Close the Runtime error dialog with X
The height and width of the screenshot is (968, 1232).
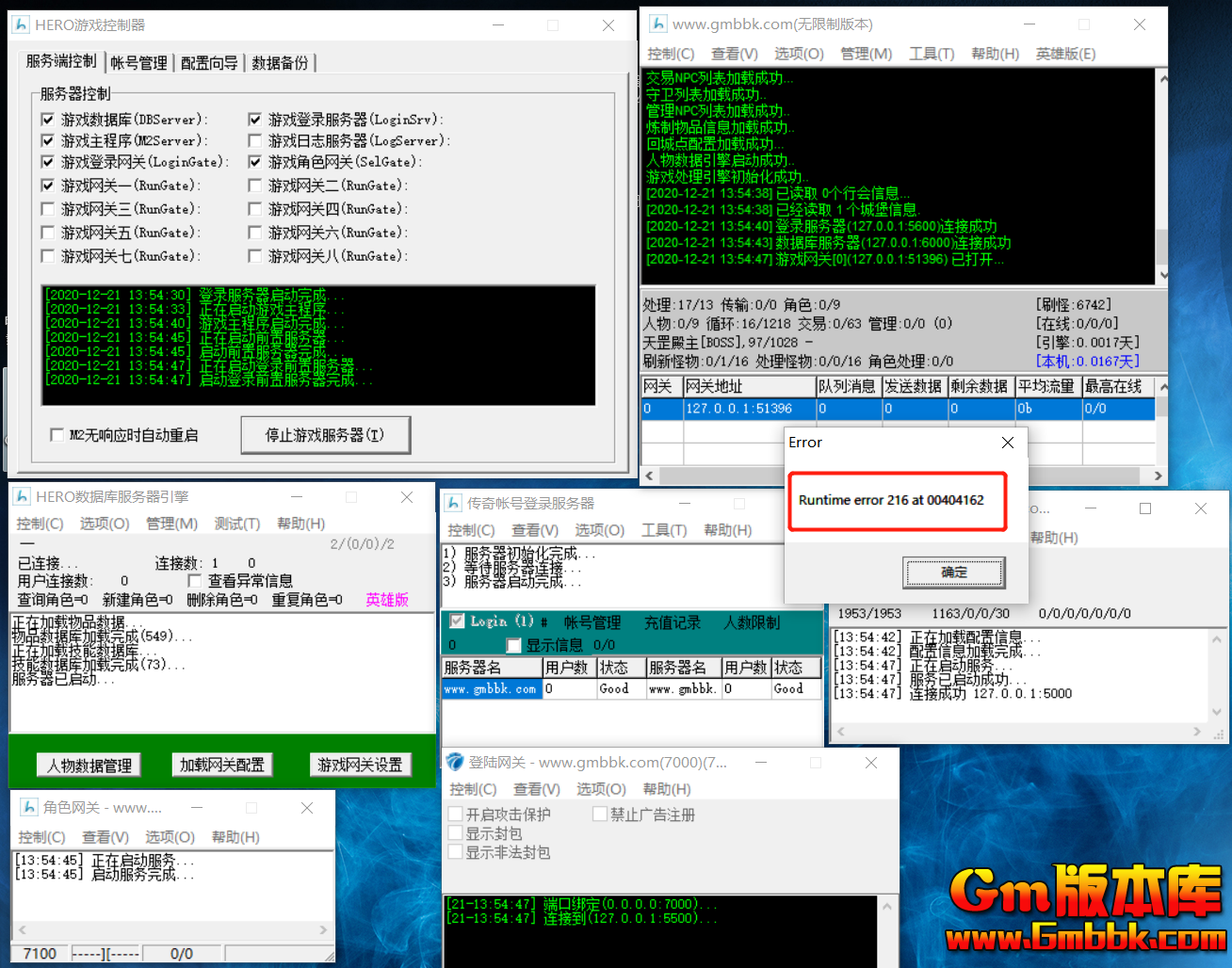click(1008, 443)
